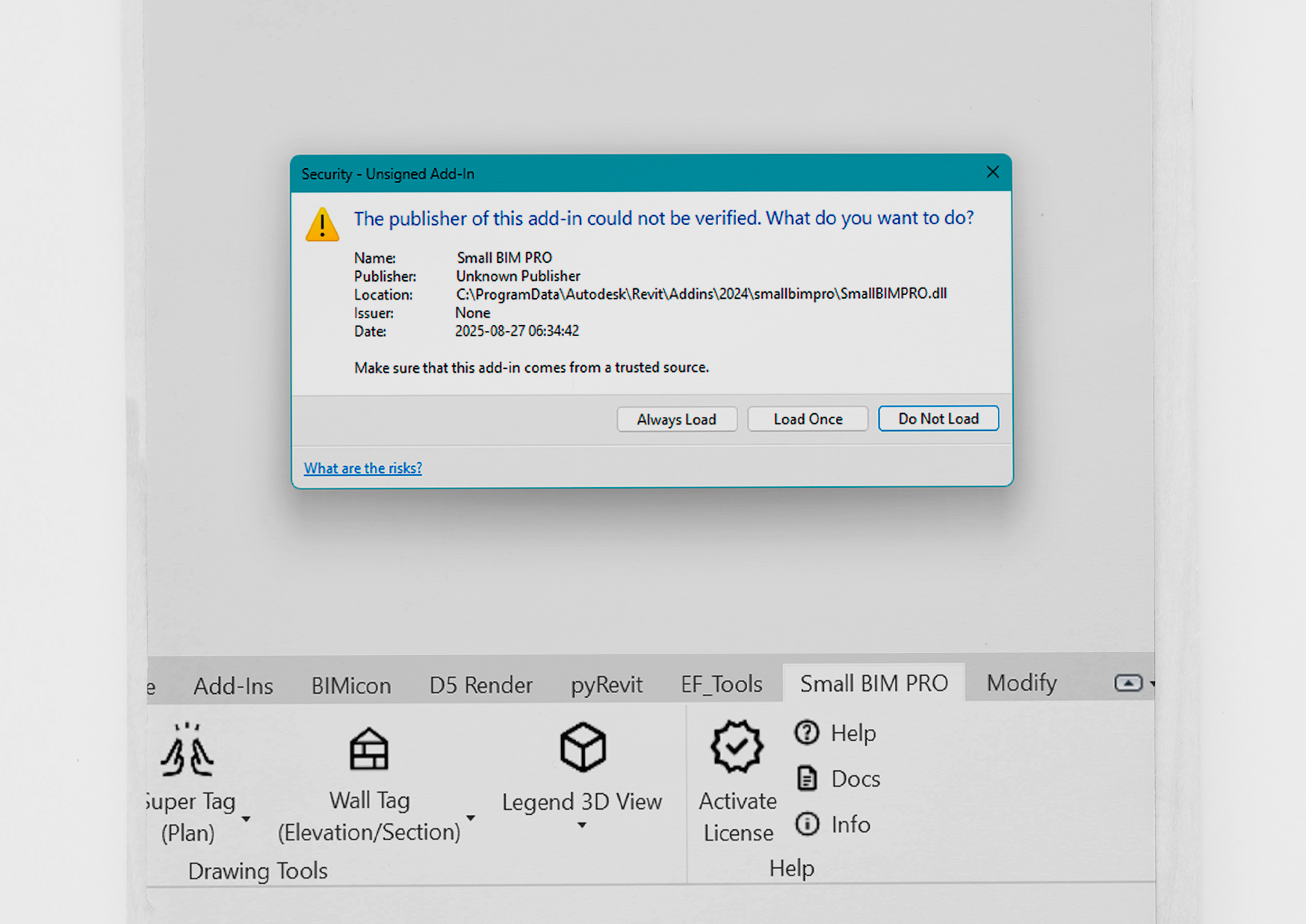The image size is (1306, 924).
Task: Open the Legend 3D View dropdown
Action: coord(582,825)
